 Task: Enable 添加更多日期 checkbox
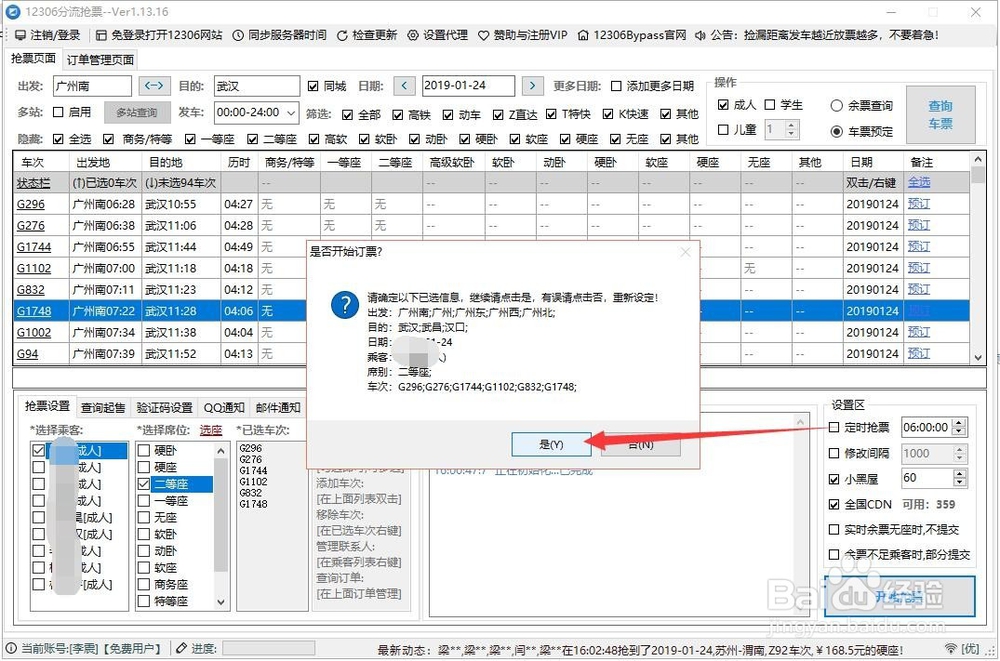(x=616, y=86)
